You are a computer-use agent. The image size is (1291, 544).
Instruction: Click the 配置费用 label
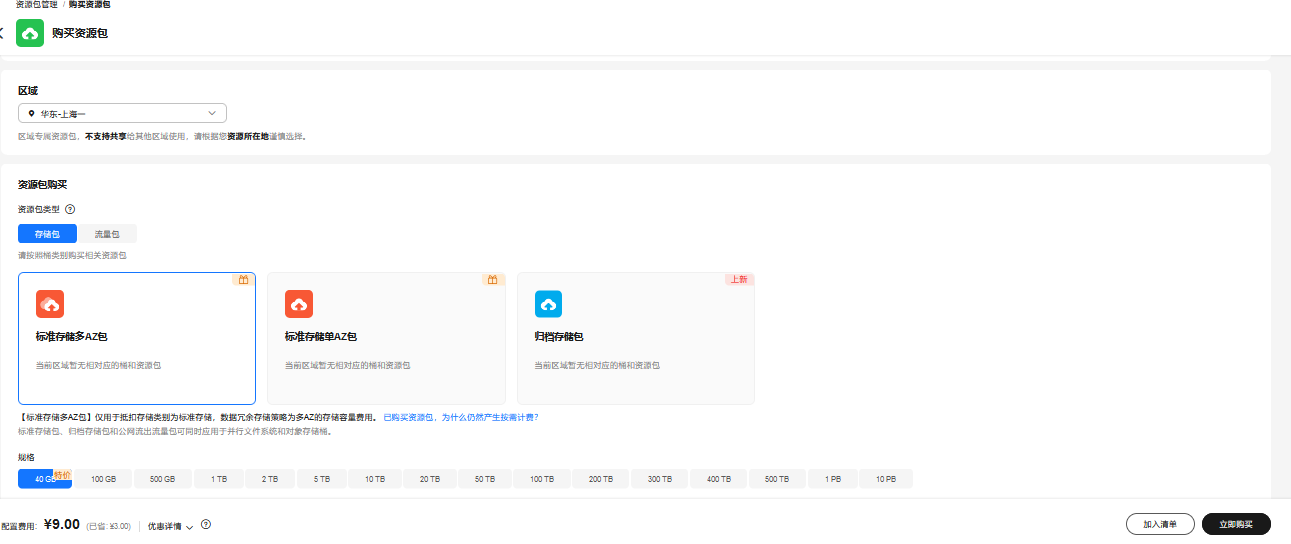(18, 526)
